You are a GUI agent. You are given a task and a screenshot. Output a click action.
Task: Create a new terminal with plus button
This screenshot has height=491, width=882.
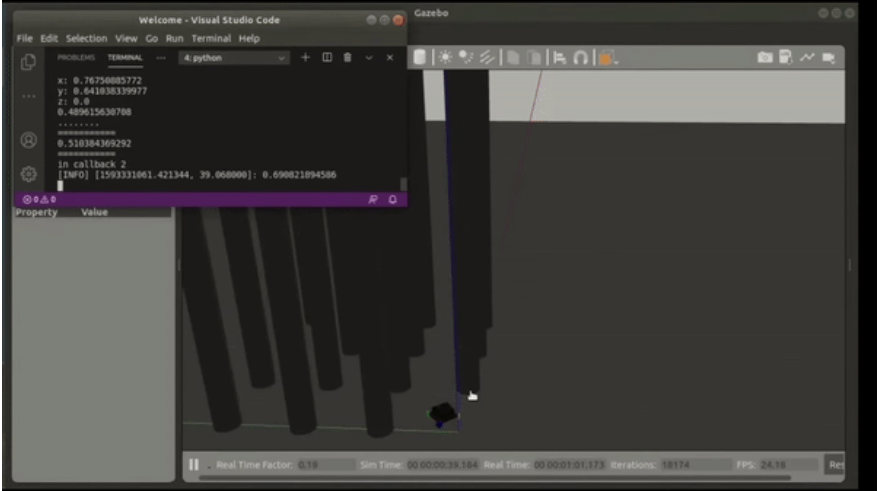(x=306, y=58)
